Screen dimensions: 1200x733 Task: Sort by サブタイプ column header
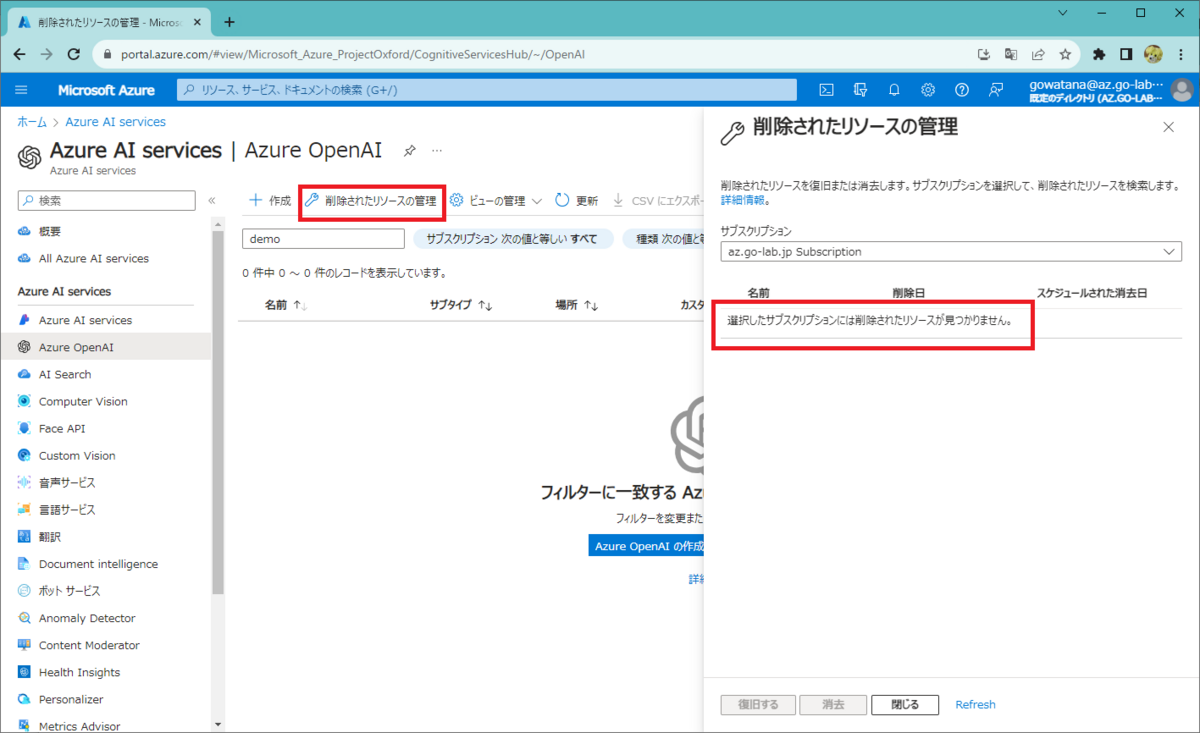461,305
